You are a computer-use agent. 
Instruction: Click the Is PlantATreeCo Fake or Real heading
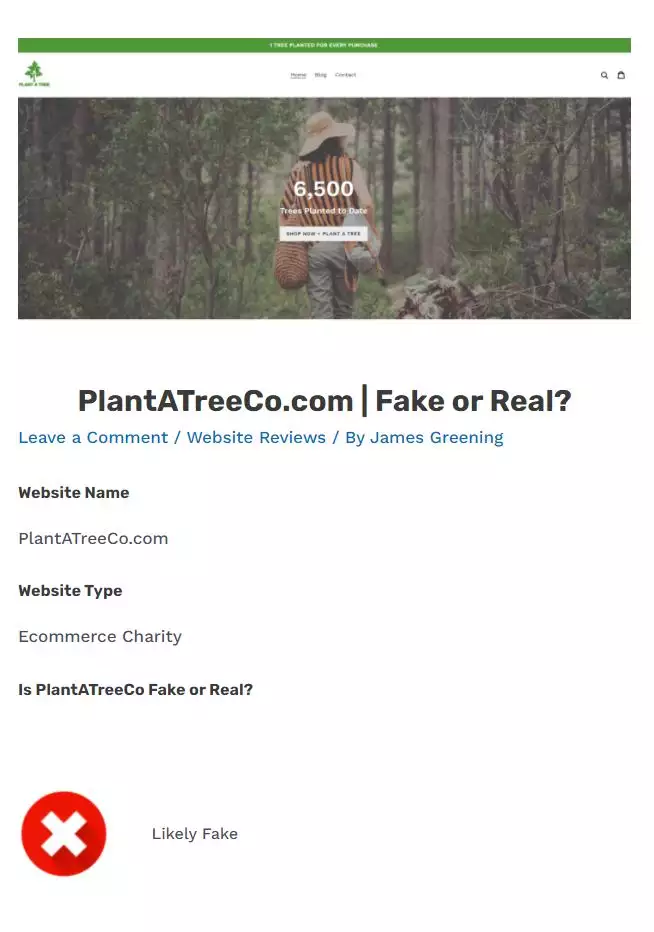coord(136,689)
